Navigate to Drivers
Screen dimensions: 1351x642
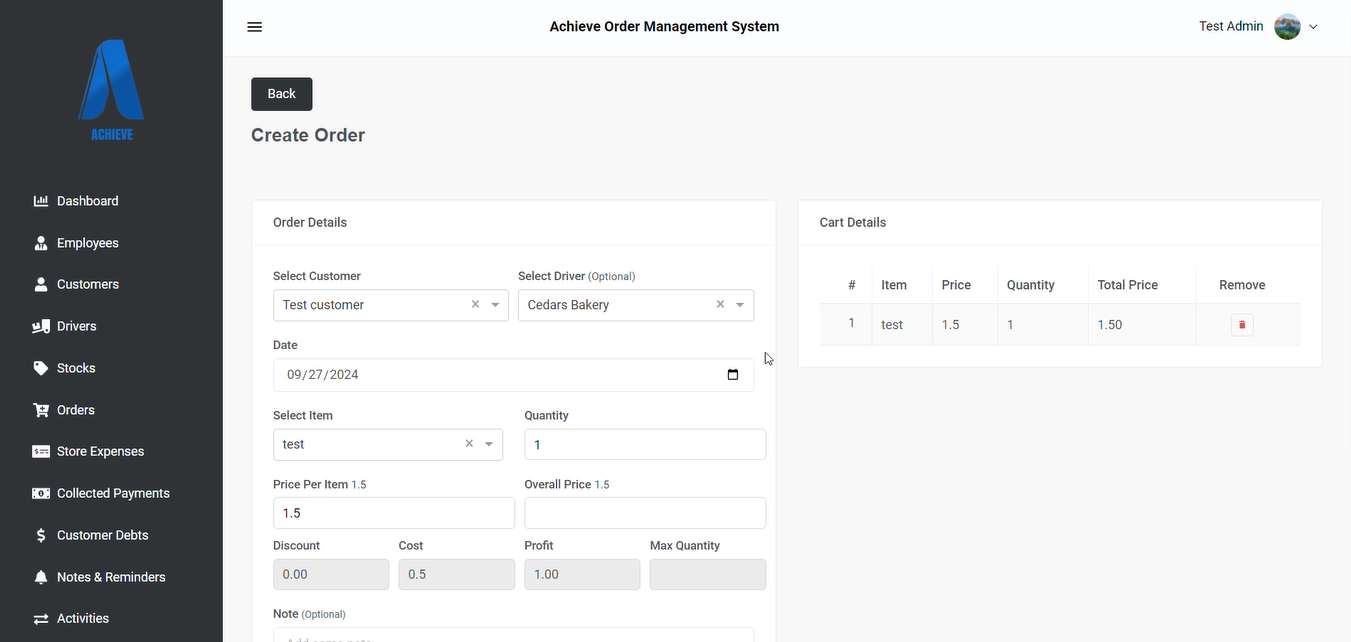76,326
